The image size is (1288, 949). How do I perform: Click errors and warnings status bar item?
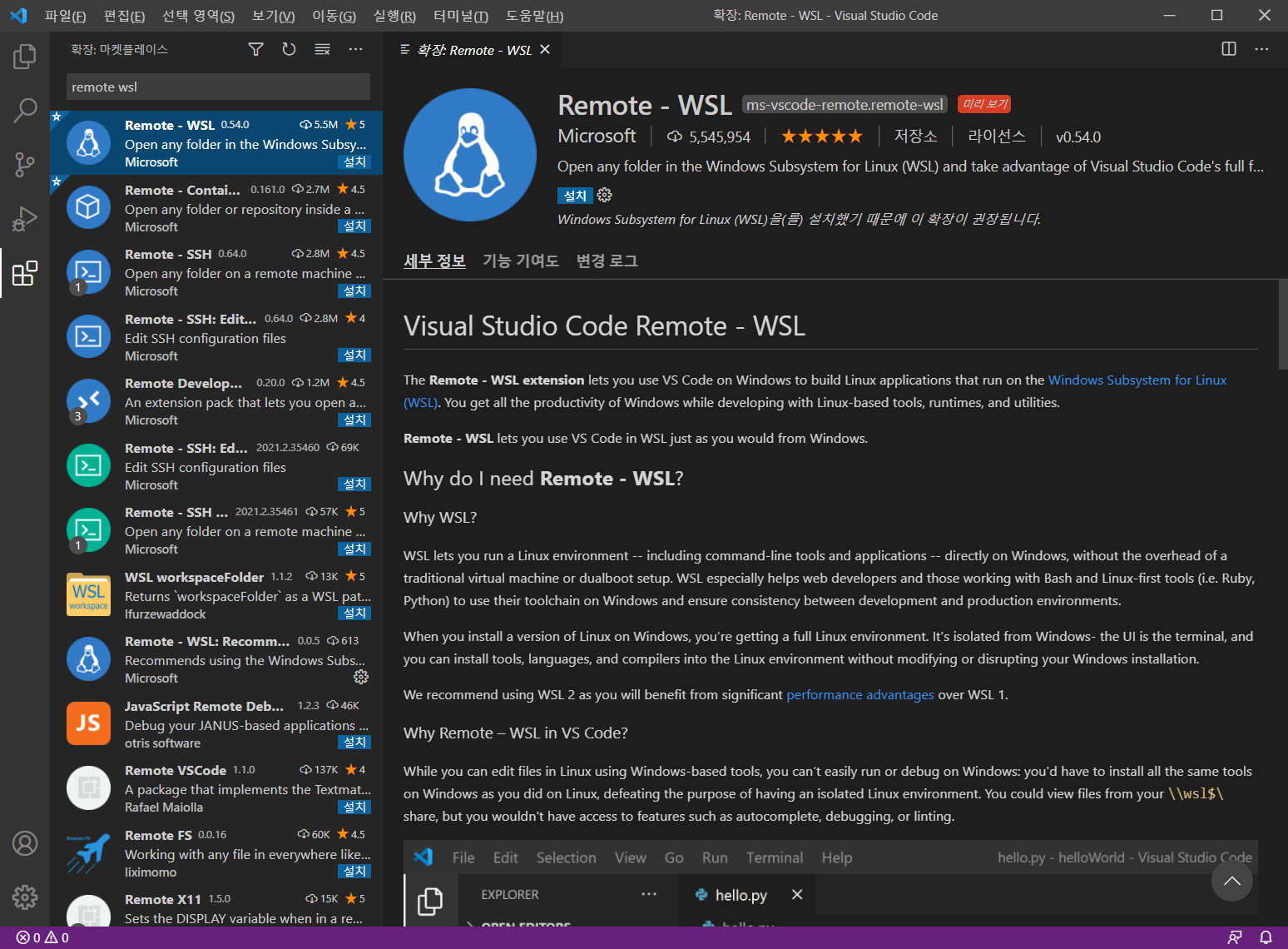[x=42, y=937]
